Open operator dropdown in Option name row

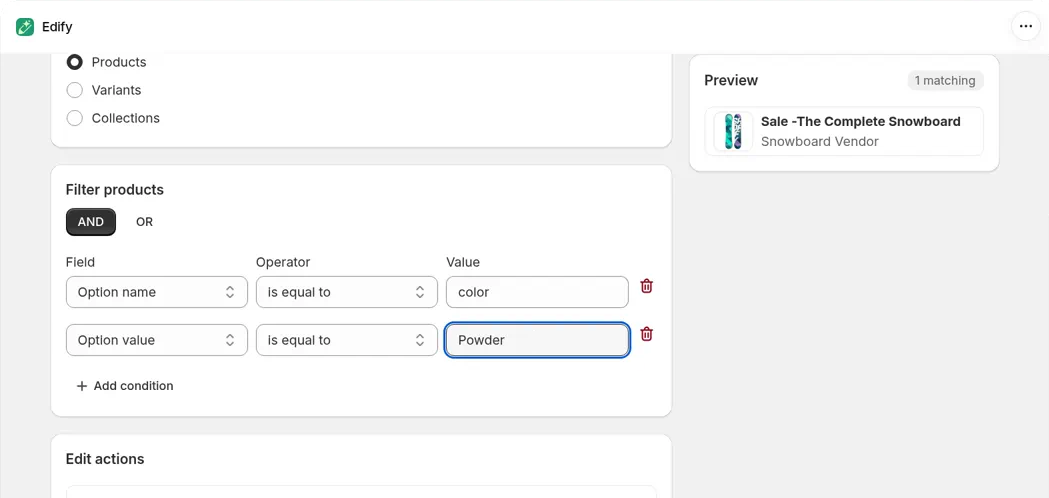pyautogui.click(x=347, y=293)
